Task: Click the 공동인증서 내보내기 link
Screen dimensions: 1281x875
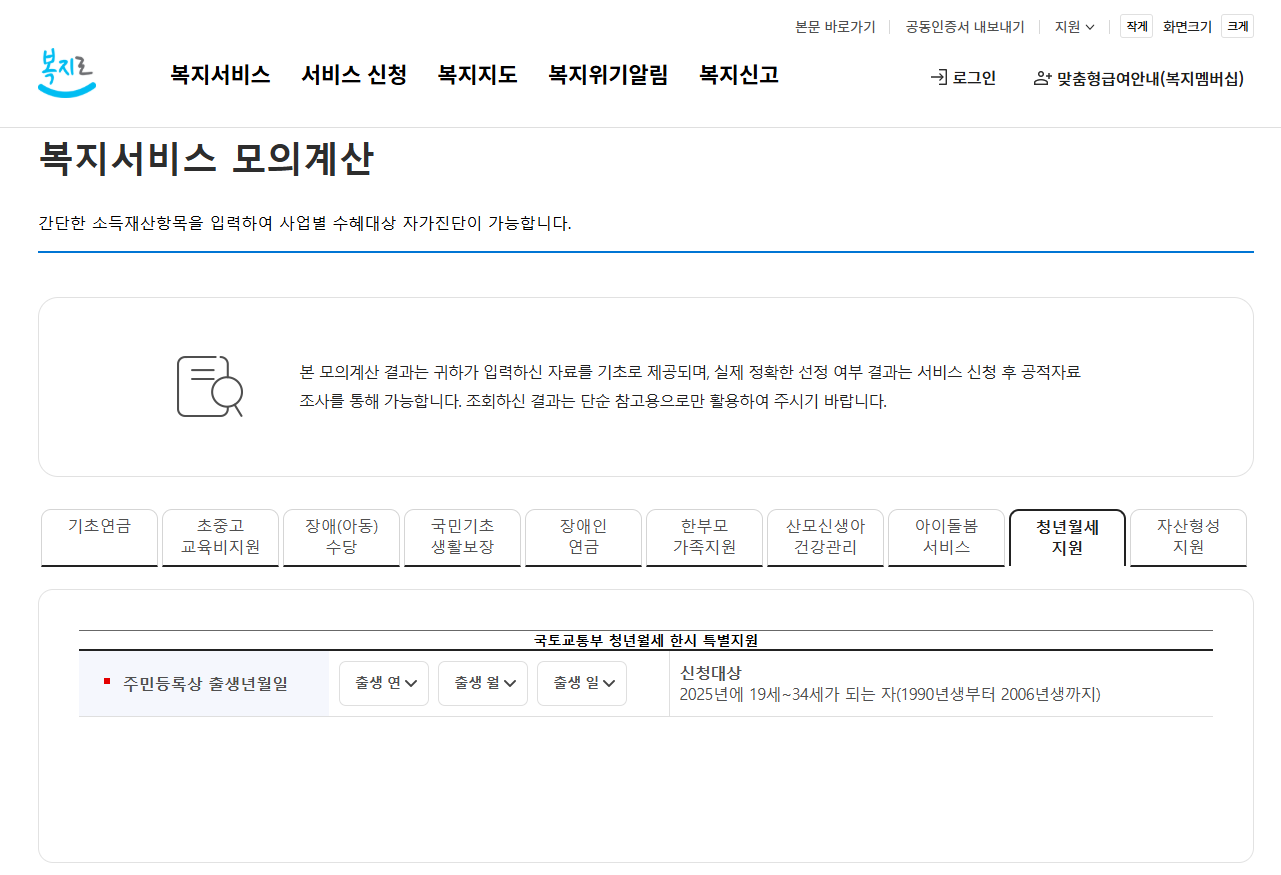Action: (x=962, y=26)
